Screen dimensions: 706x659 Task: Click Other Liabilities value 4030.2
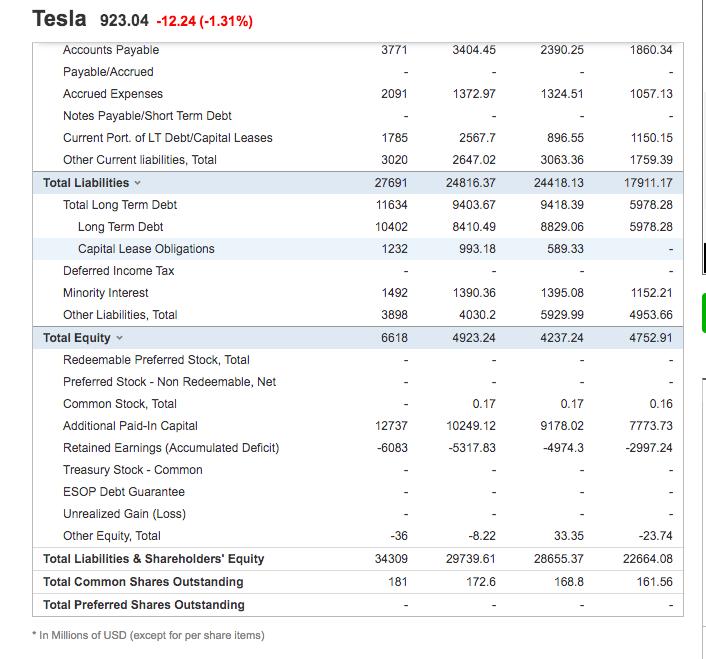coord(477,315)
